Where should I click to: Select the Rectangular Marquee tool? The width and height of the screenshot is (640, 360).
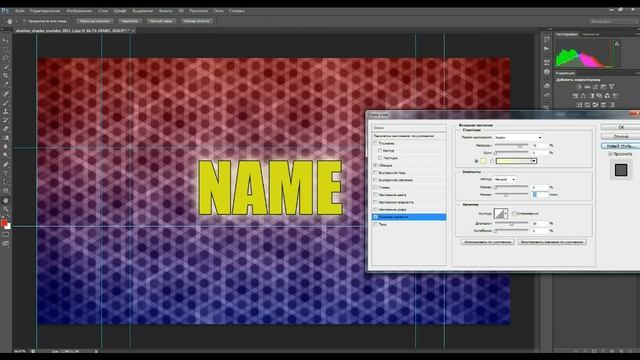point(6,49)
